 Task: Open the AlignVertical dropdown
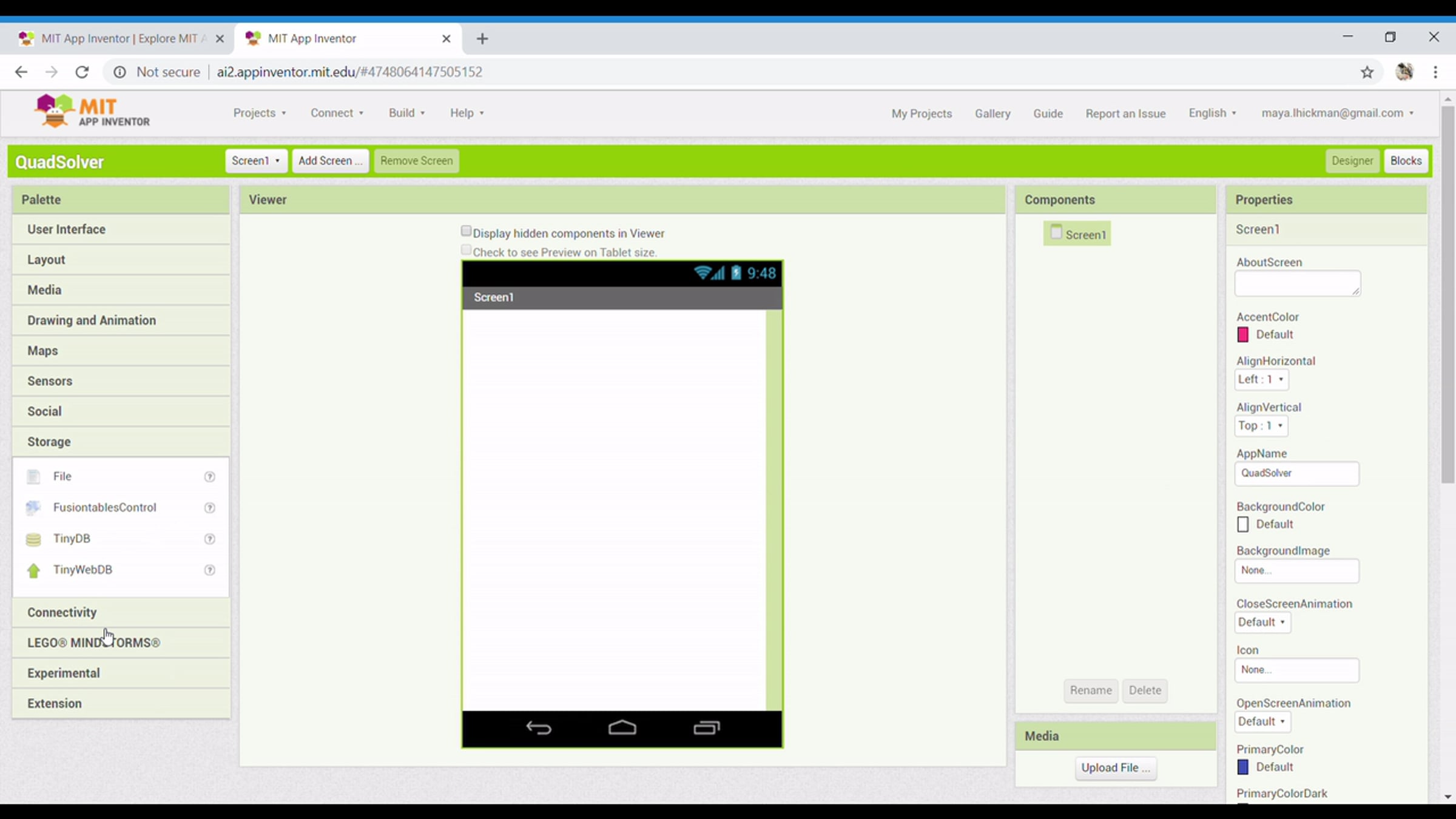coord(1261,426)
